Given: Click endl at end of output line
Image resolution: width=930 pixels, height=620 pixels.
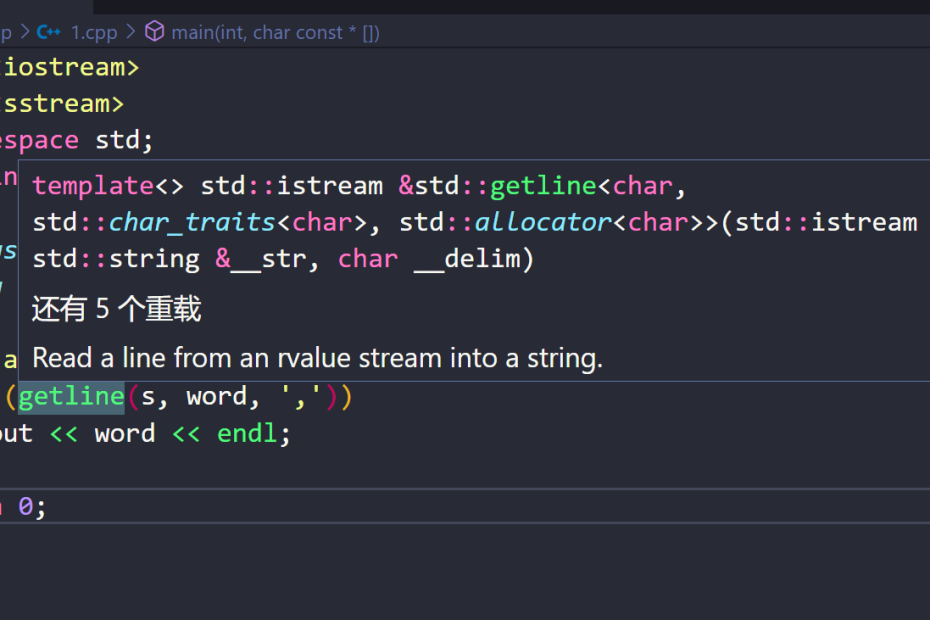Looking at the screenshot, I should [247, 434].
